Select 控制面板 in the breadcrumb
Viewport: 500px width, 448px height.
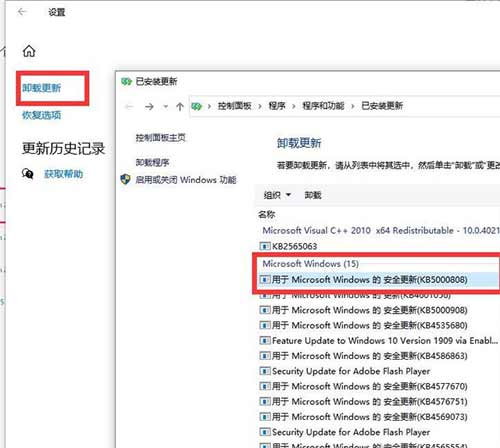click(x=234, y=106)
